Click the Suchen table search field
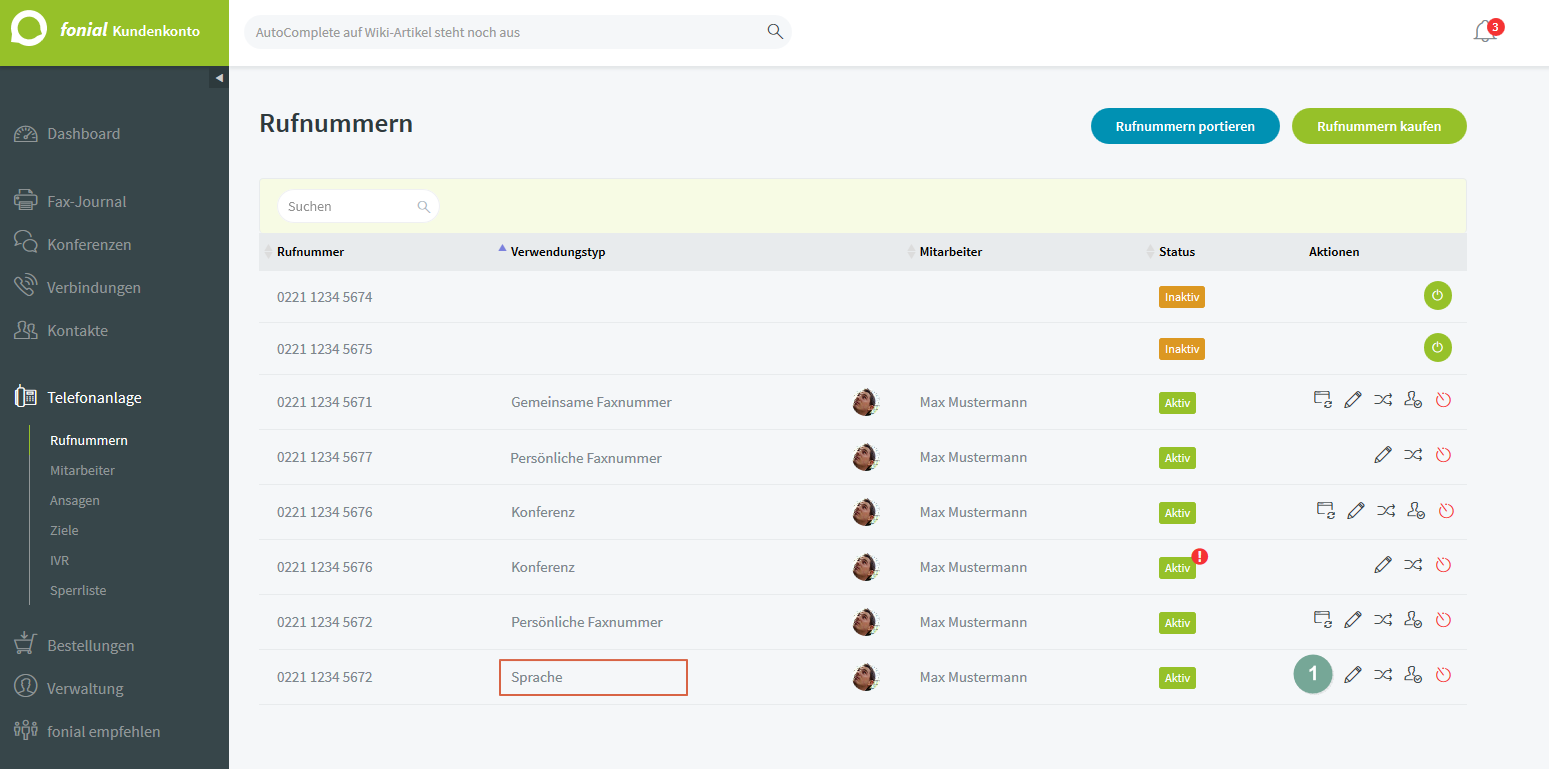 [350, 206]
